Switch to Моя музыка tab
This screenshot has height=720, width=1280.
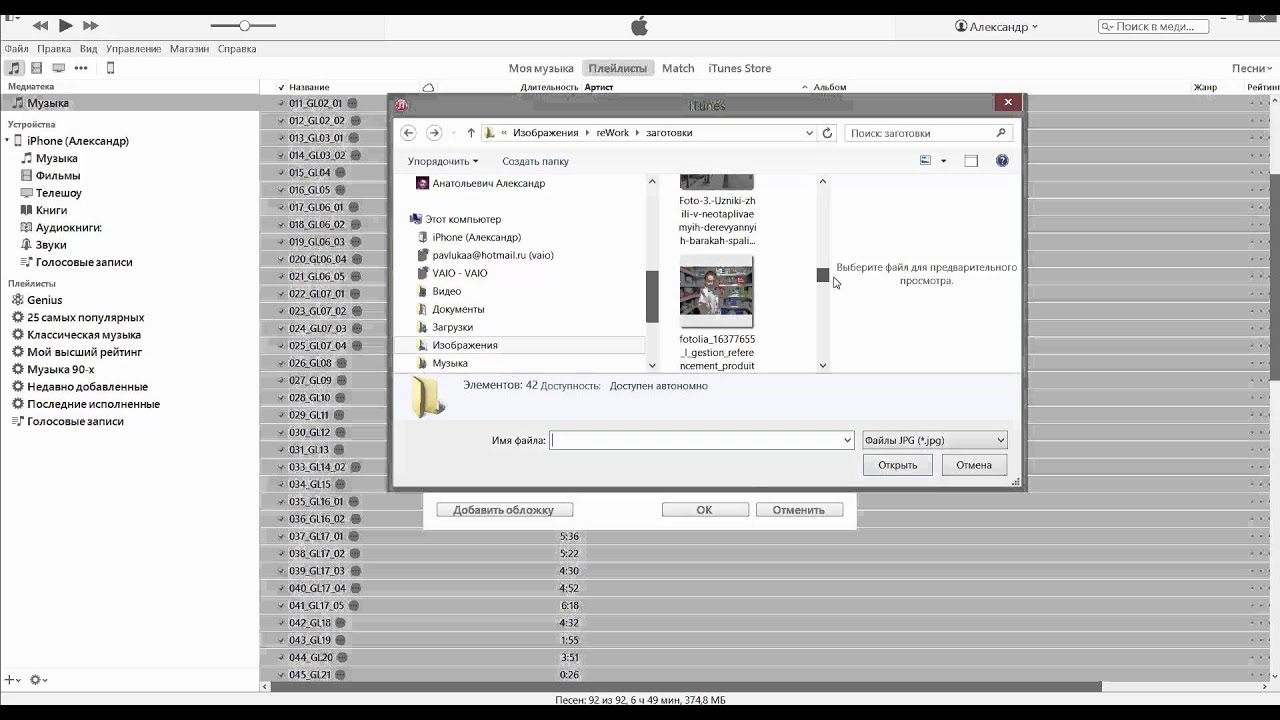click(x=541, y=68)
